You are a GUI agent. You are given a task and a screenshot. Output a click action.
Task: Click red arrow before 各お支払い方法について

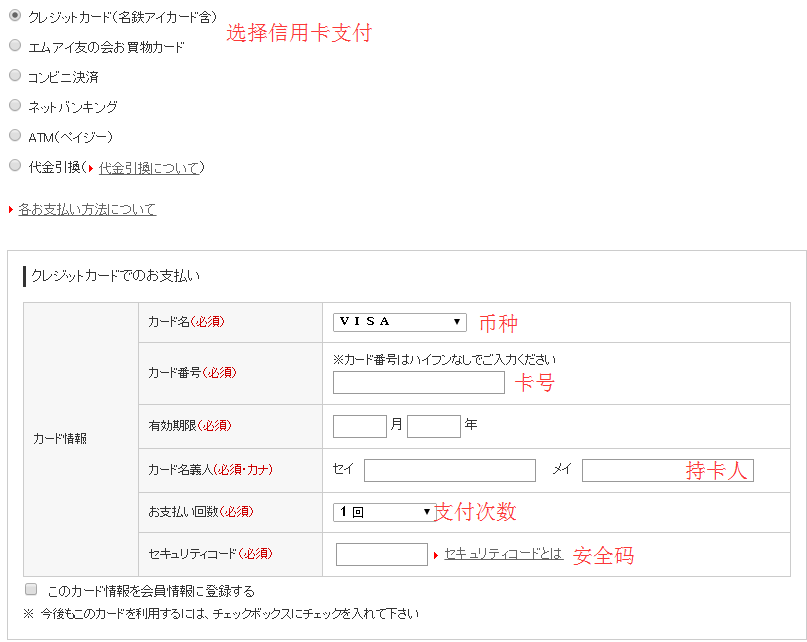click(11, 210)
